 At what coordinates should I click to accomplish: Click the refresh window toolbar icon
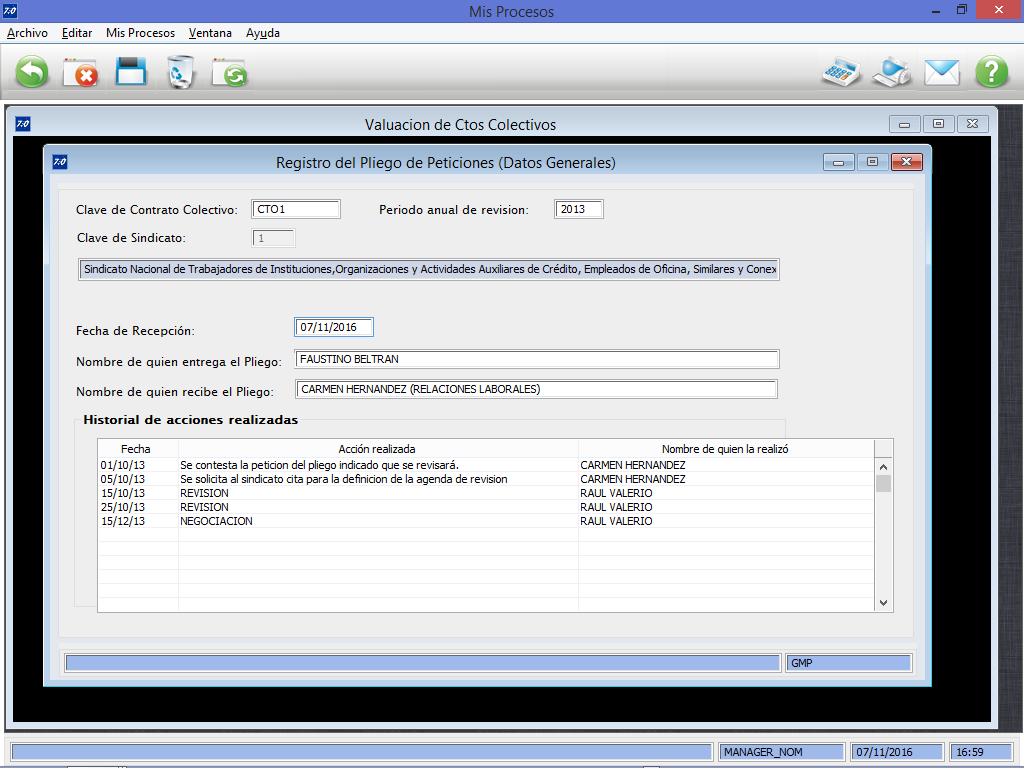(x=230, y=72)
